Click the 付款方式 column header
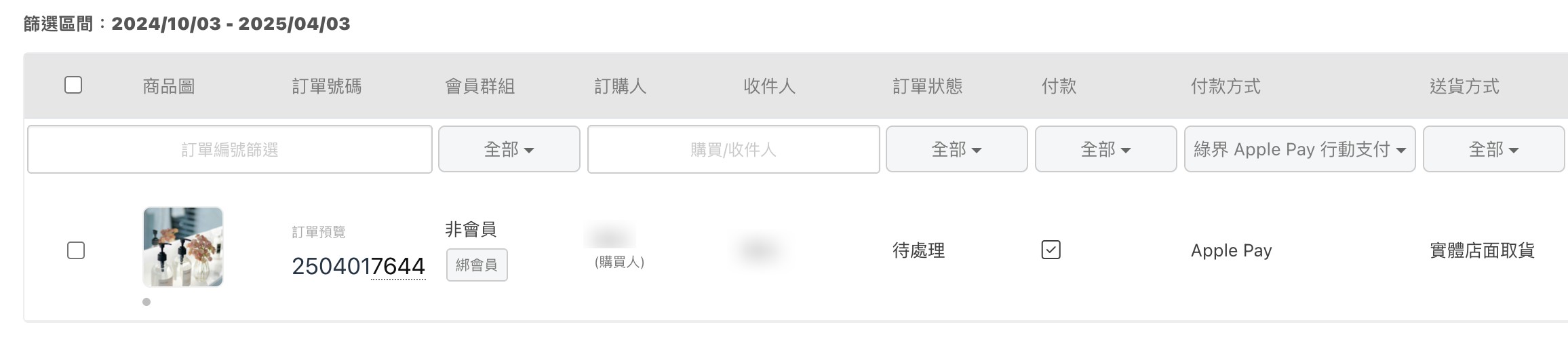 coord(1226,86)
